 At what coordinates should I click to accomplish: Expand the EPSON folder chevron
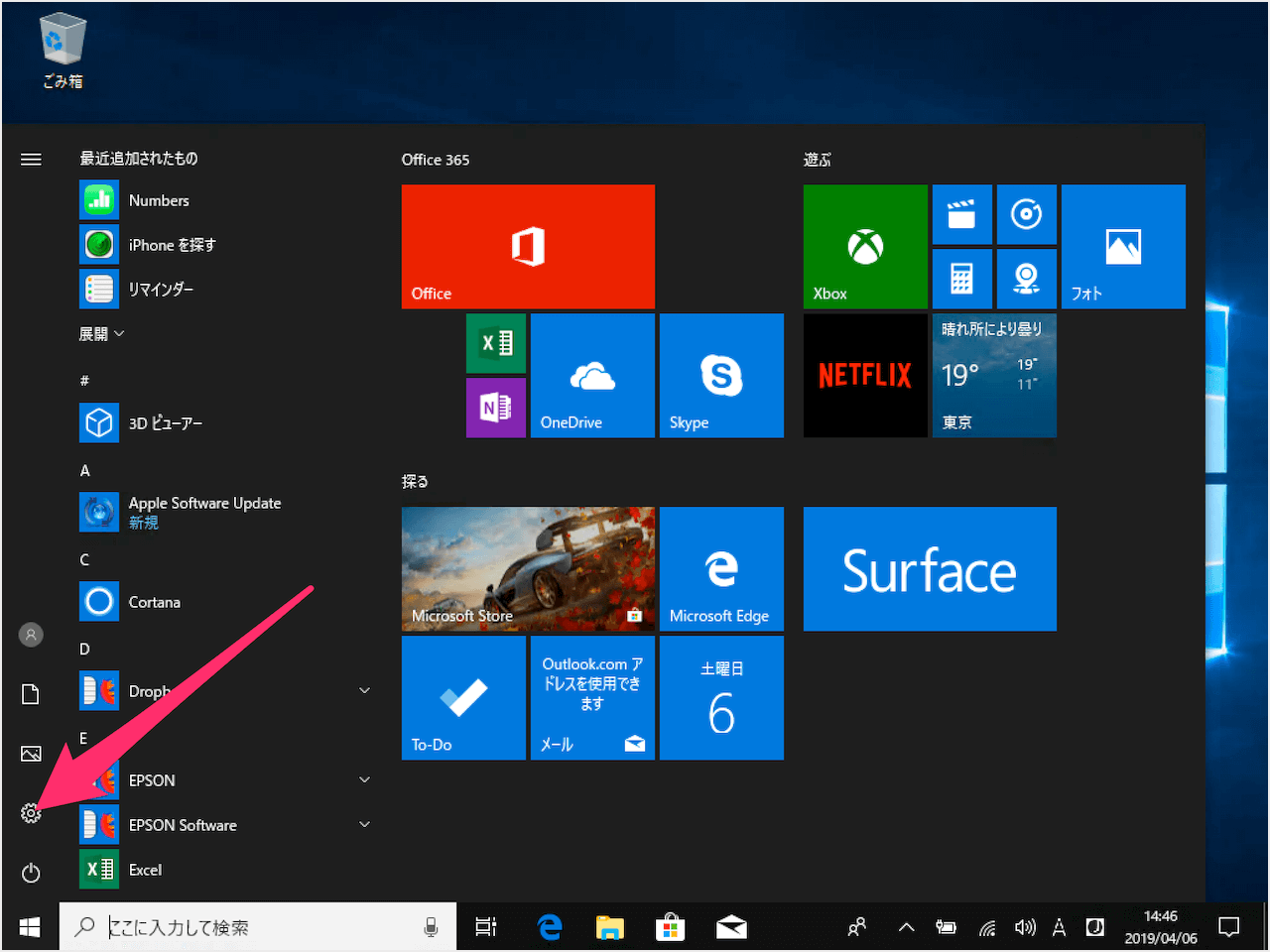point(364,779)
